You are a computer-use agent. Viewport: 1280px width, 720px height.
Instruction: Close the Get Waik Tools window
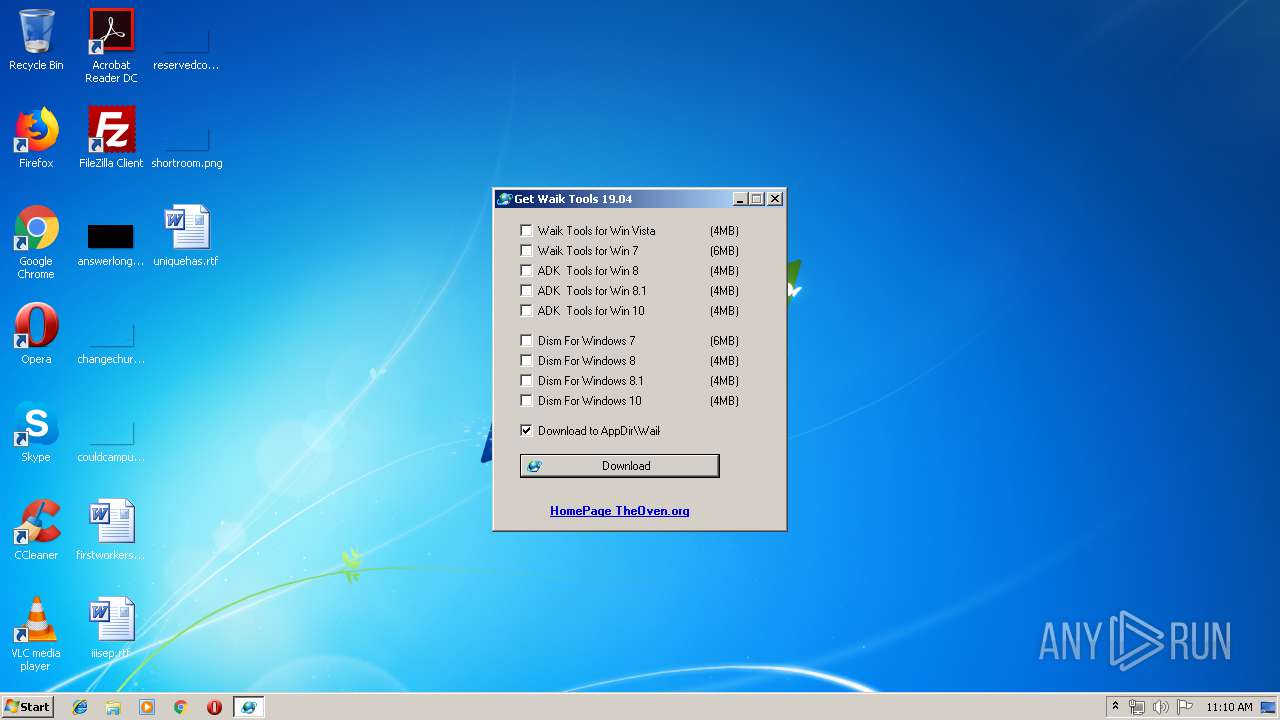pos(775,199)
